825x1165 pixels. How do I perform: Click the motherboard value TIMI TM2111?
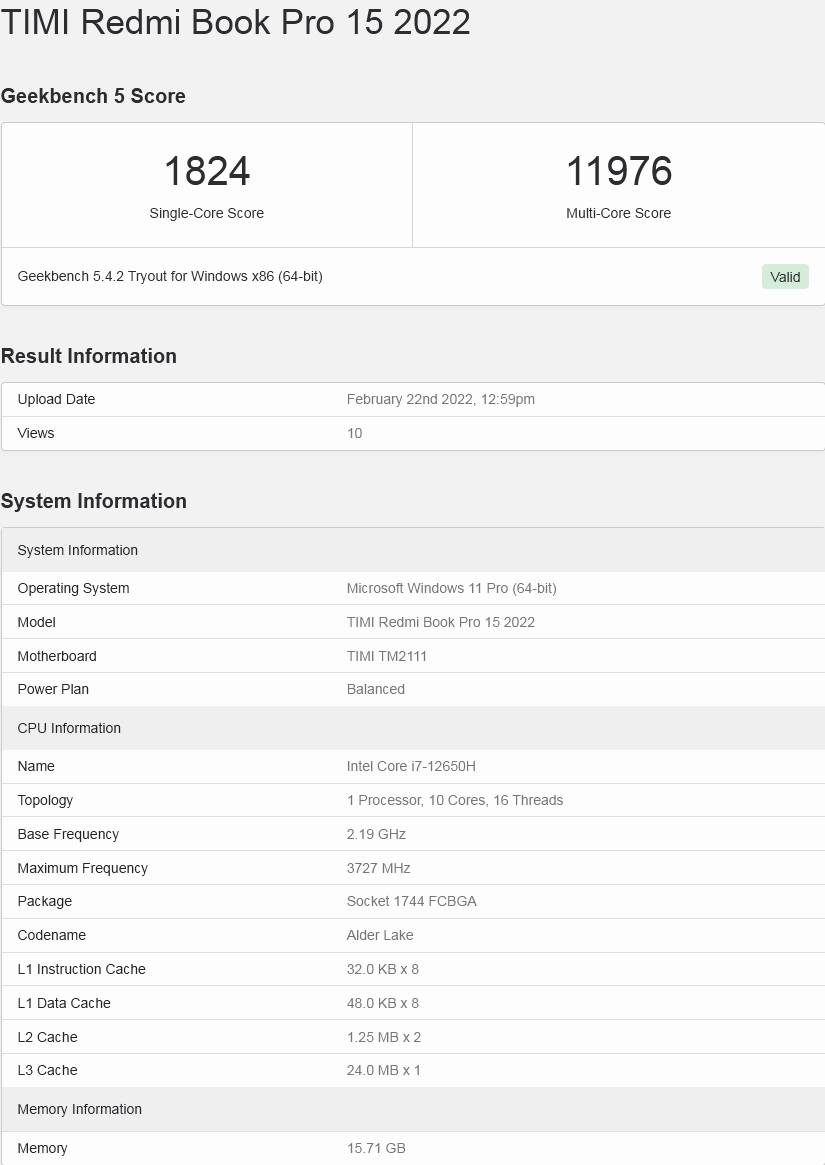coord(401,656)
